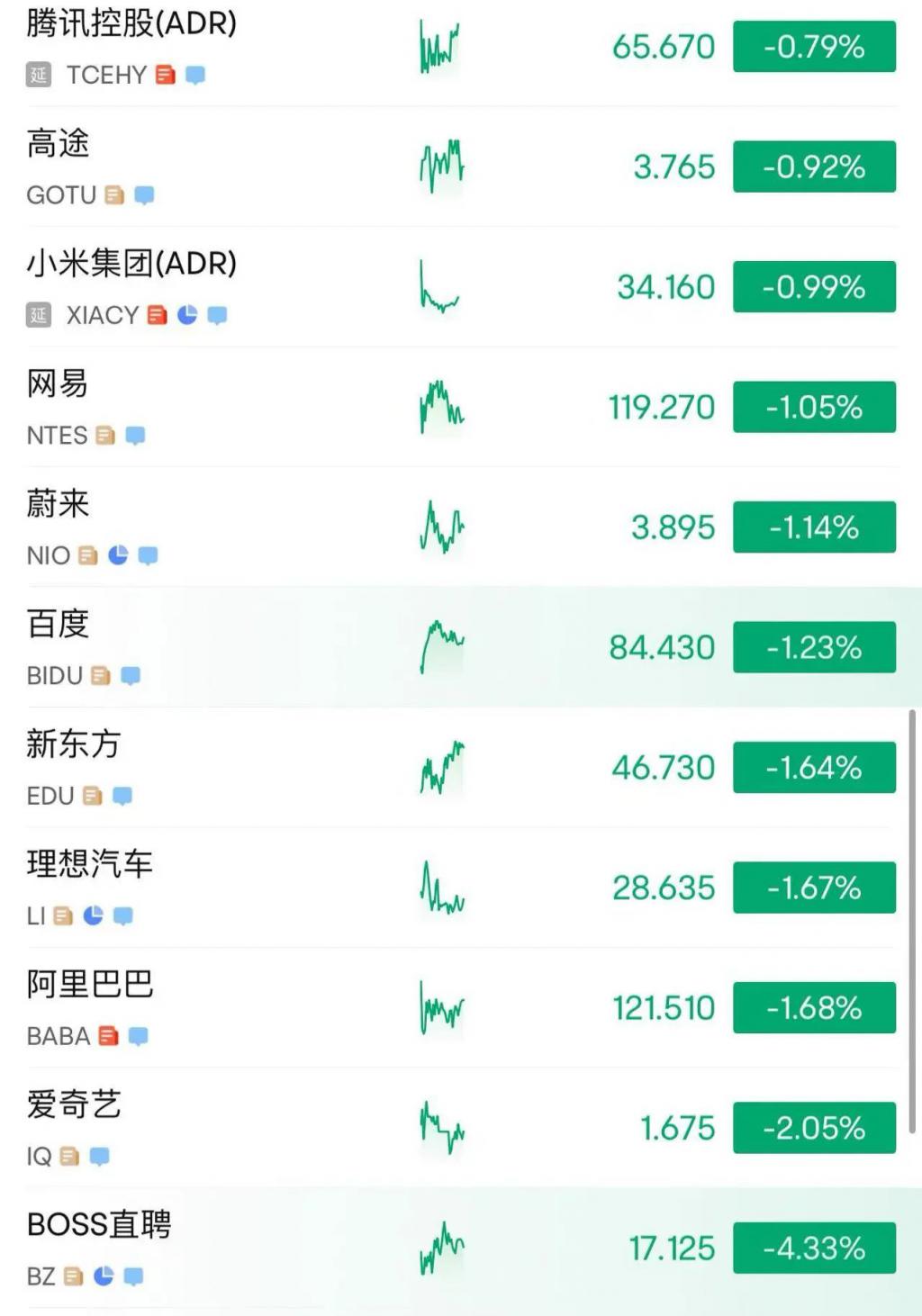Open the 网易 stock name
922x1316 pixels.
[x=58, y=383]
